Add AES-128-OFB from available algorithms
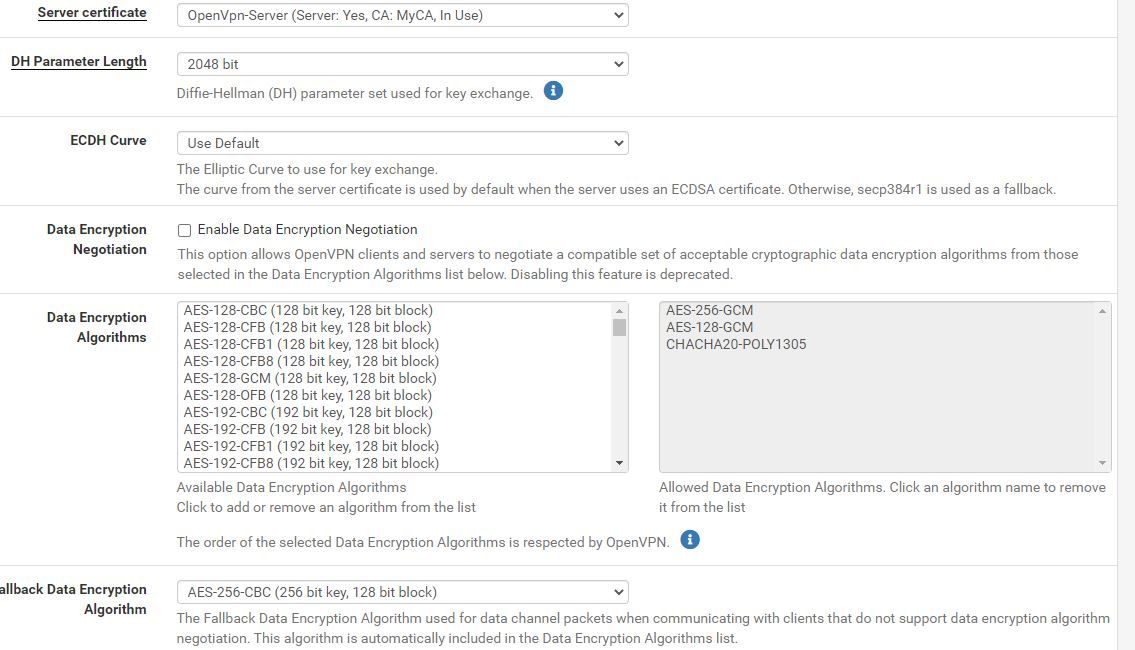 point(308,395)
